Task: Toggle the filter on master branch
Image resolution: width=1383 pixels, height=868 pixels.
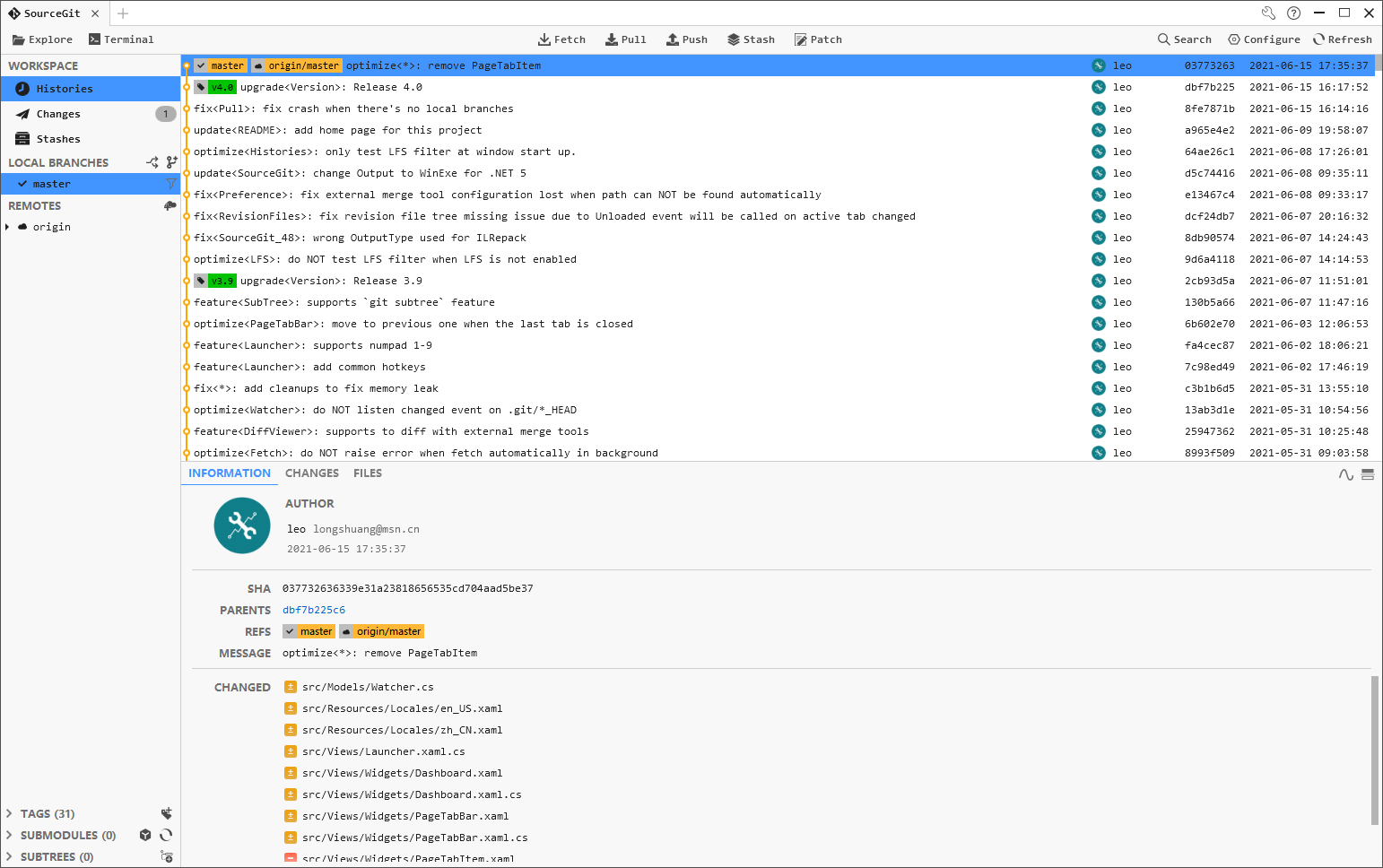Action: 170,184
